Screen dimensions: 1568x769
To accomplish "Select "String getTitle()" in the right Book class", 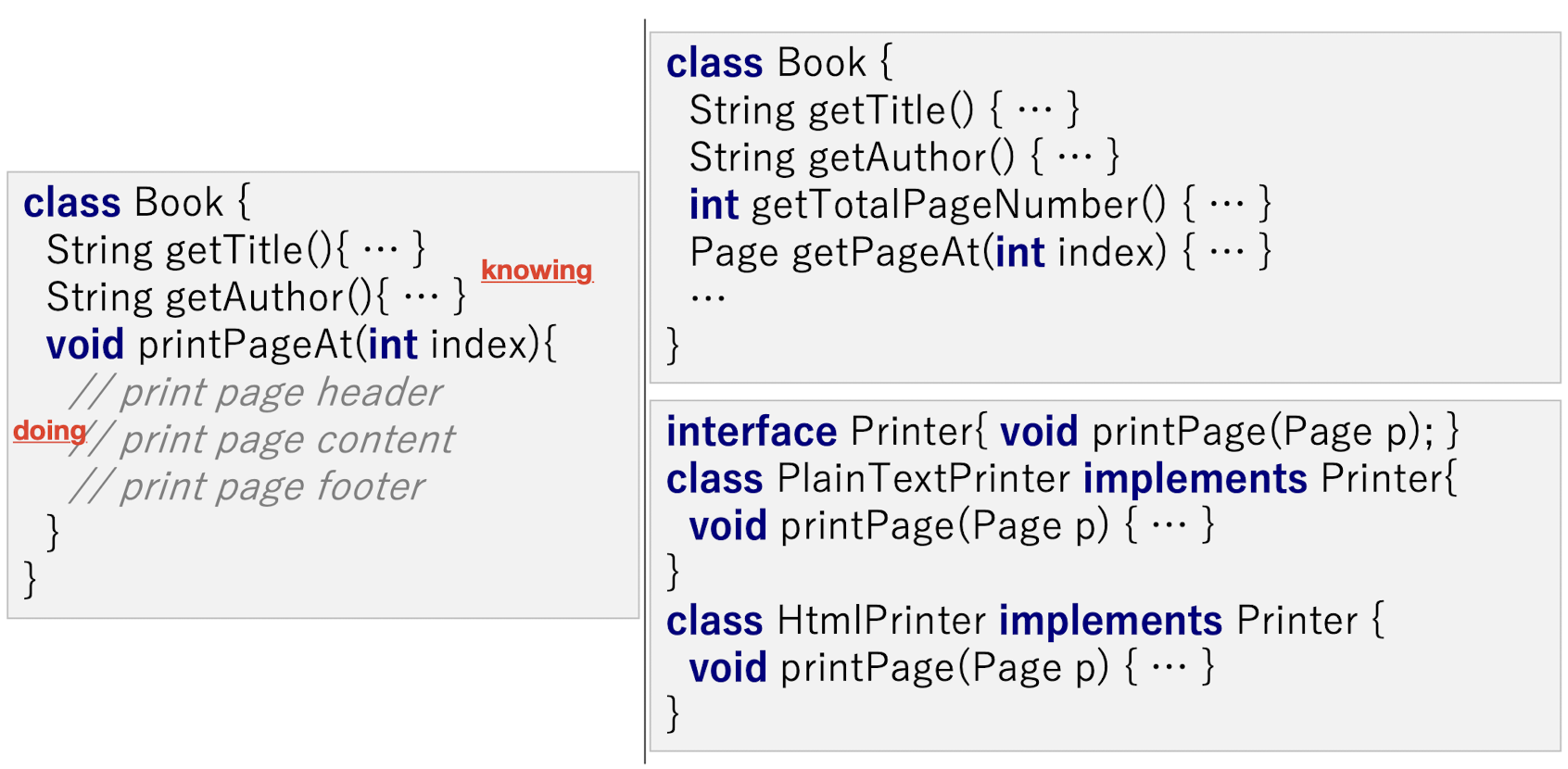I will pos(884,110).
